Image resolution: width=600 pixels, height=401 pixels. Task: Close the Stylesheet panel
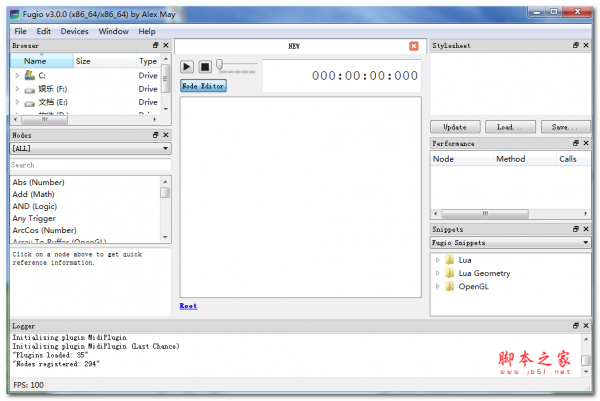pos(586,45)
